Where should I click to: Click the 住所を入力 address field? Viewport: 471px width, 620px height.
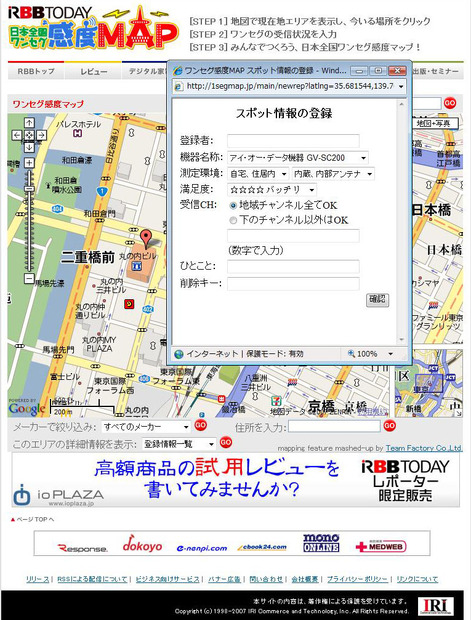(x=334, y=426)
